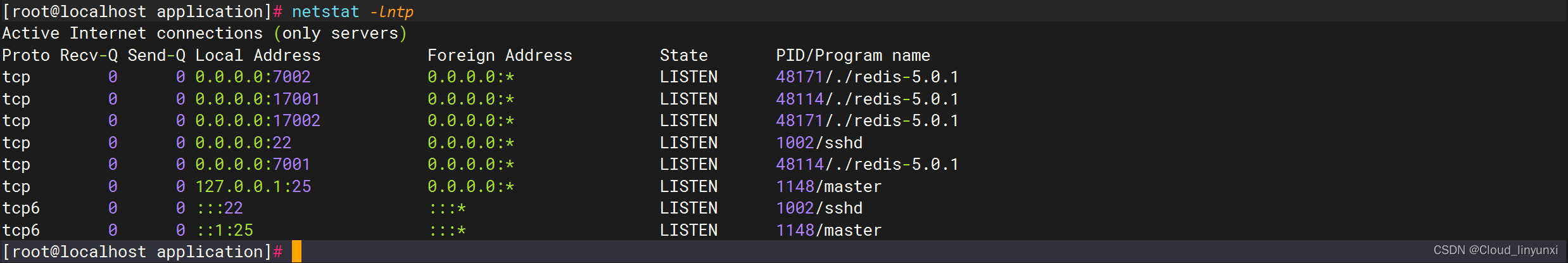The height and width of the screenshot is (263, 1568).
Task: Click the 'Local Address' column header
Action: [258, 55]
